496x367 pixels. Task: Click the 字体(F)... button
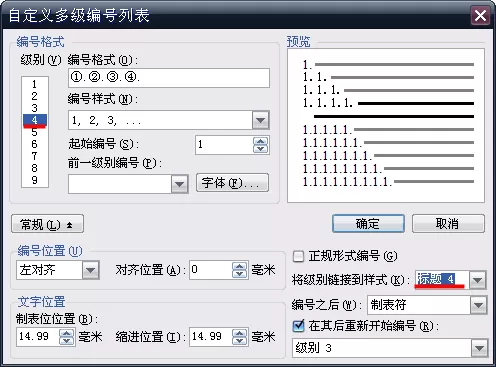point(232,183)
